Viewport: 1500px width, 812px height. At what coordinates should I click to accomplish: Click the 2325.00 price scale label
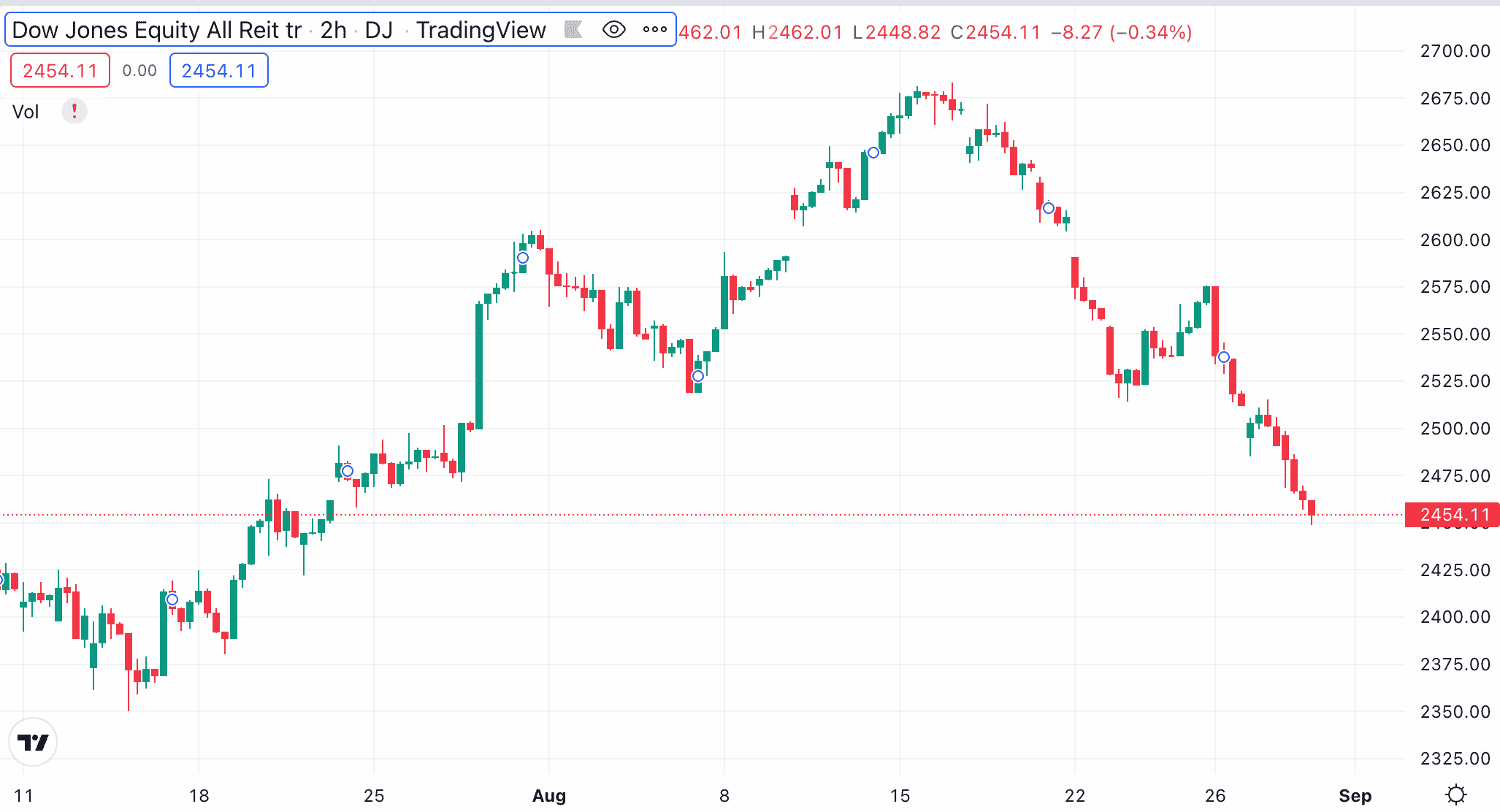(x=1455, y=759)
